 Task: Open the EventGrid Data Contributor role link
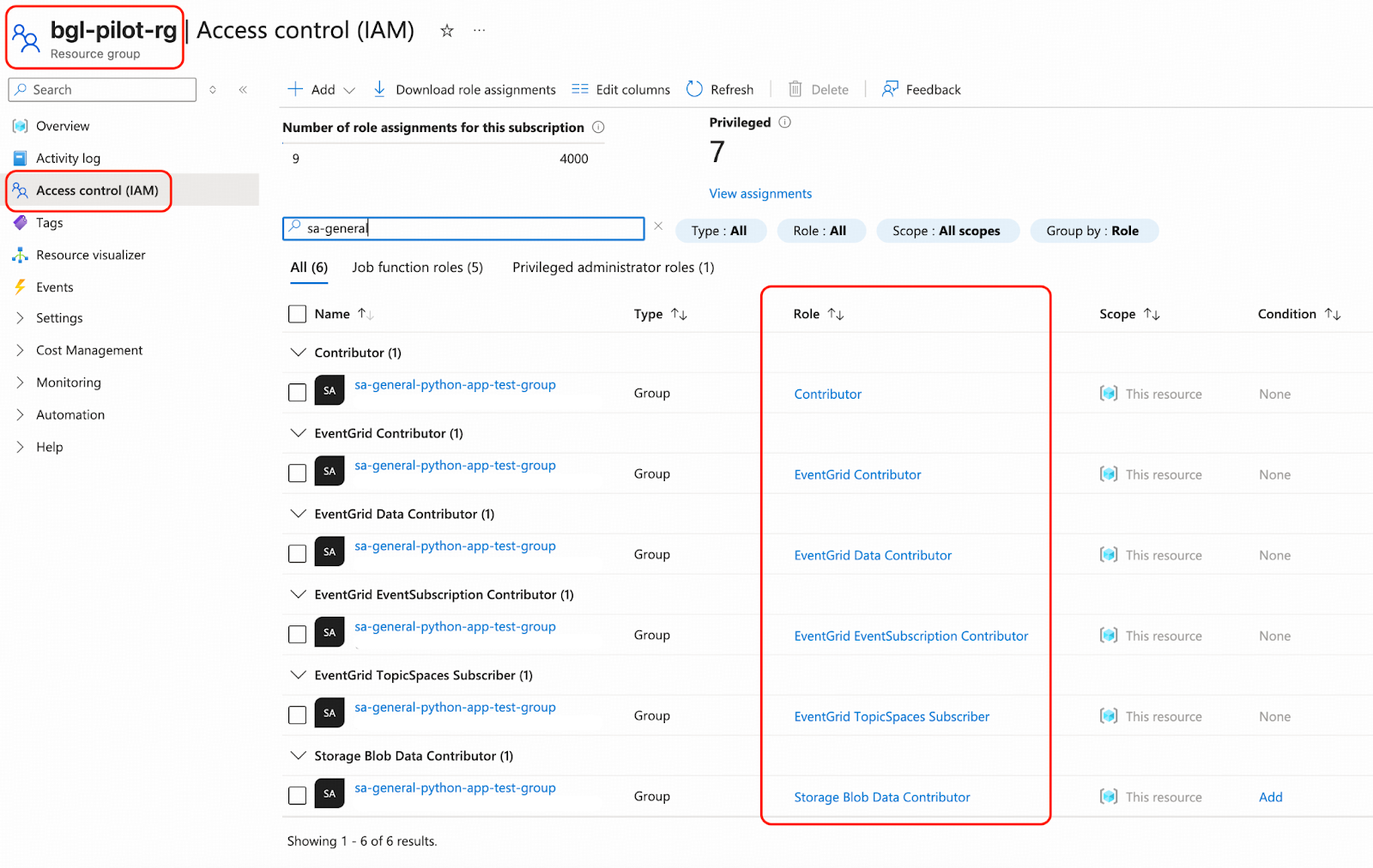(872, 555)
